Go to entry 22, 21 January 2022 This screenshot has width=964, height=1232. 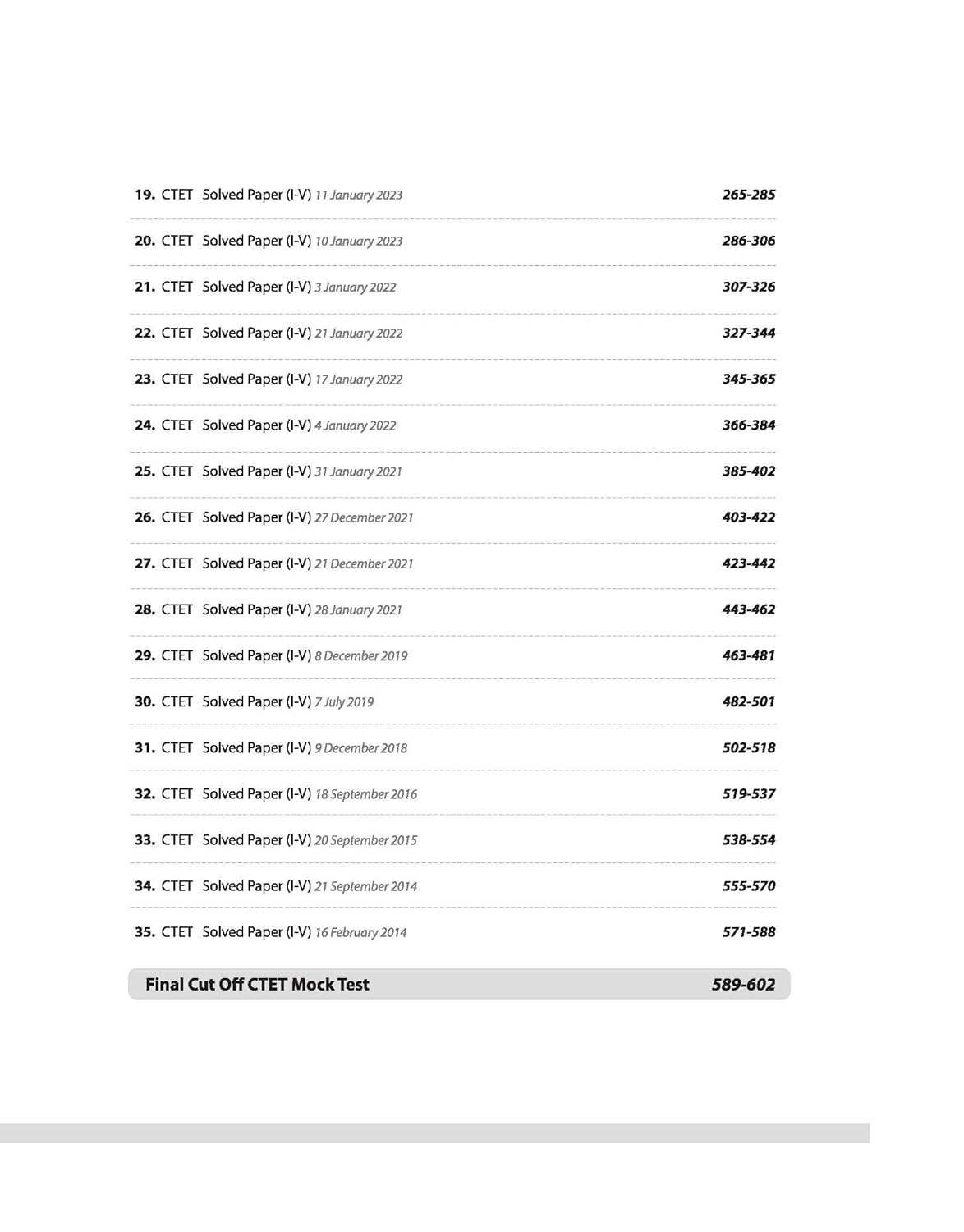pos(454,333)
